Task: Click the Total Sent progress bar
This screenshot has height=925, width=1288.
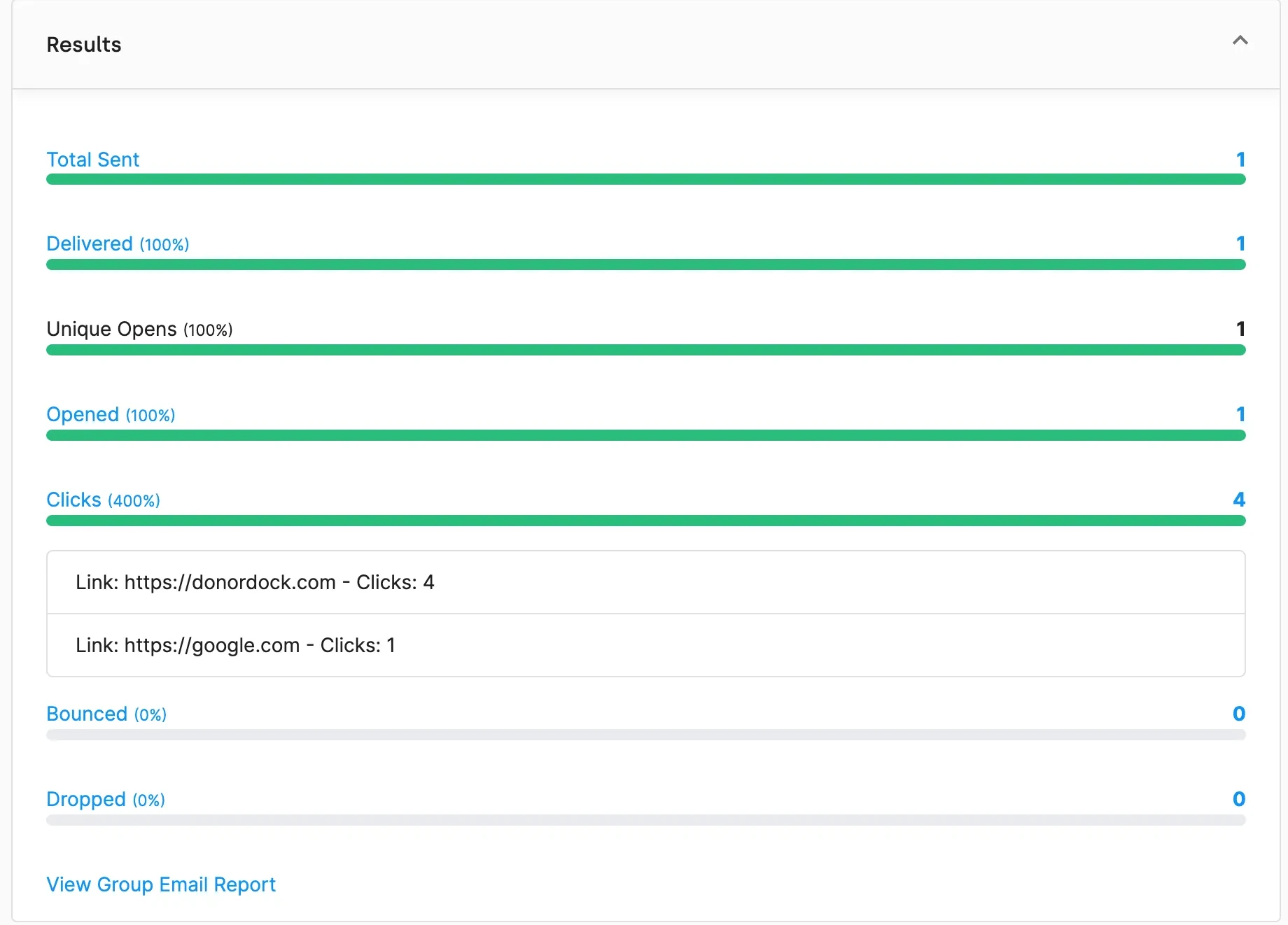Action: (x=645, y=179)
